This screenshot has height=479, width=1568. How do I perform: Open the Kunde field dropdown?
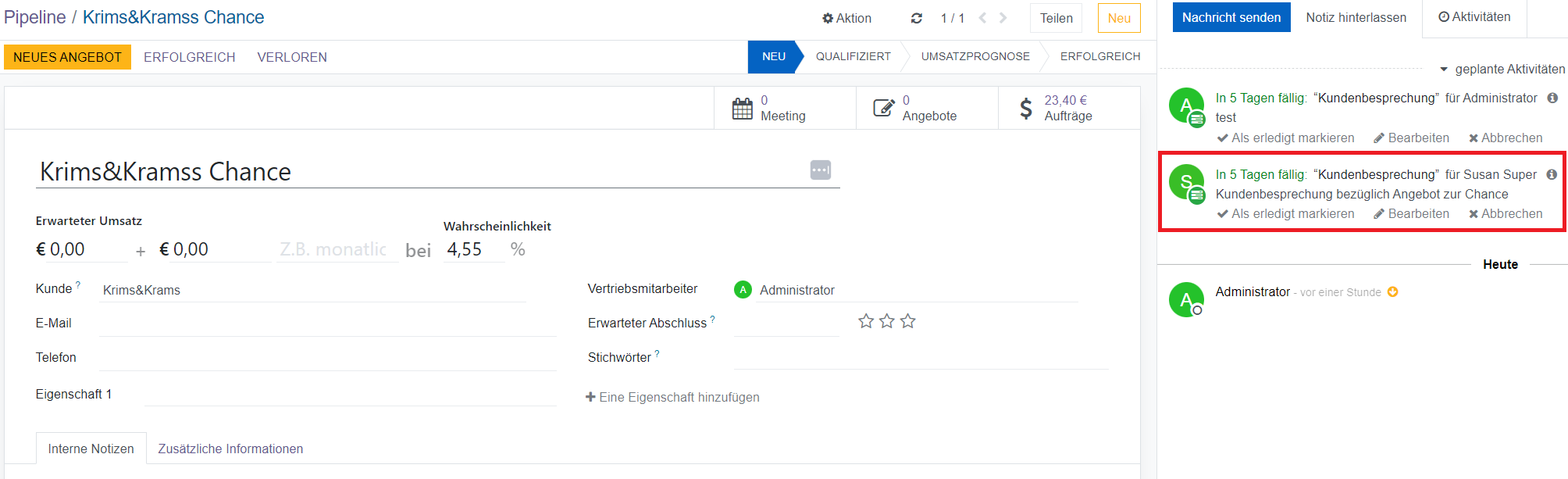click(x=312, y=290)
